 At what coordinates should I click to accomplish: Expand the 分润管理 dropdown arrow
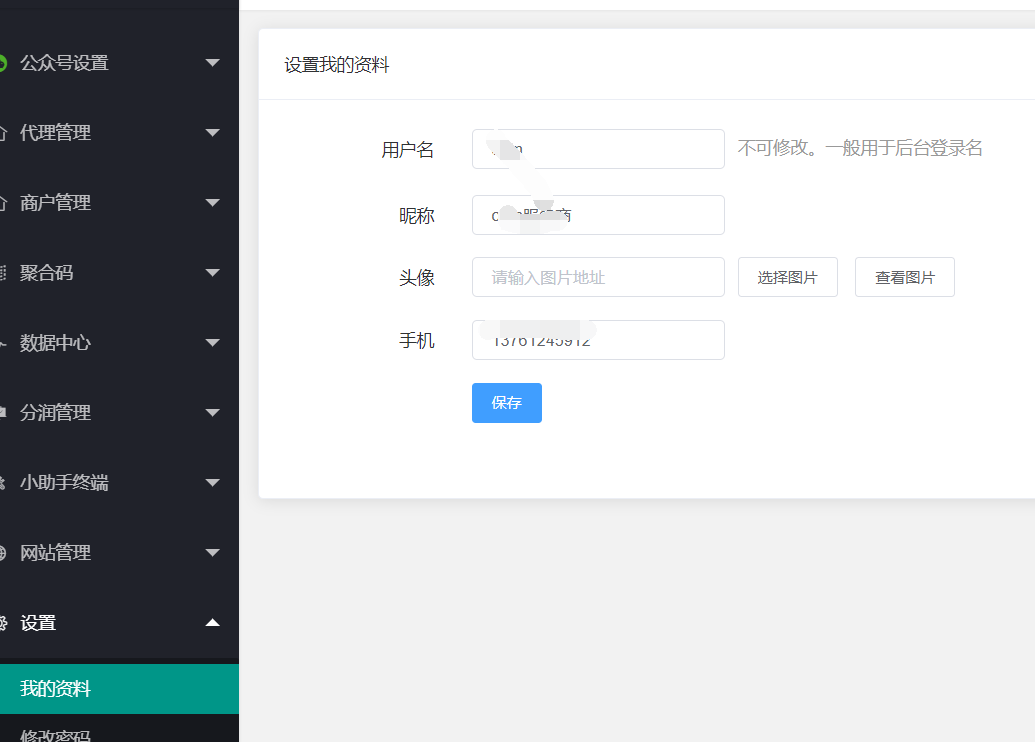click(x=213, y=413)
